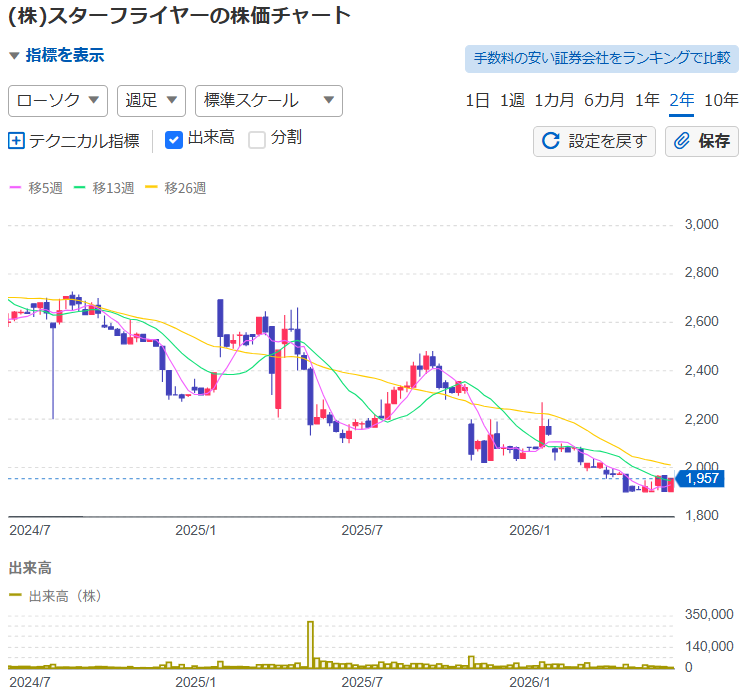Click the 移13週 legend entry
The height and width of the screenshot is (695, 743).
(x=104, y=188)
